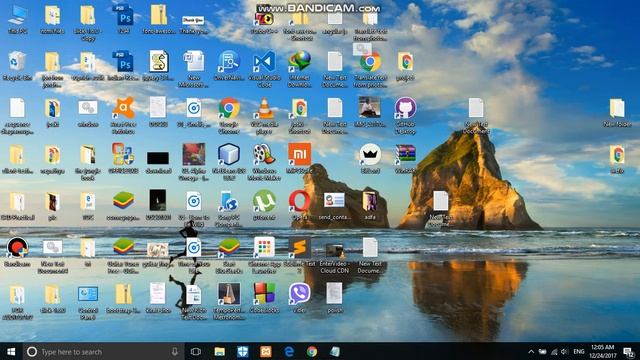Expand hidden system tray icons
This screenshot has width=640, height=360.
(531, 351)
